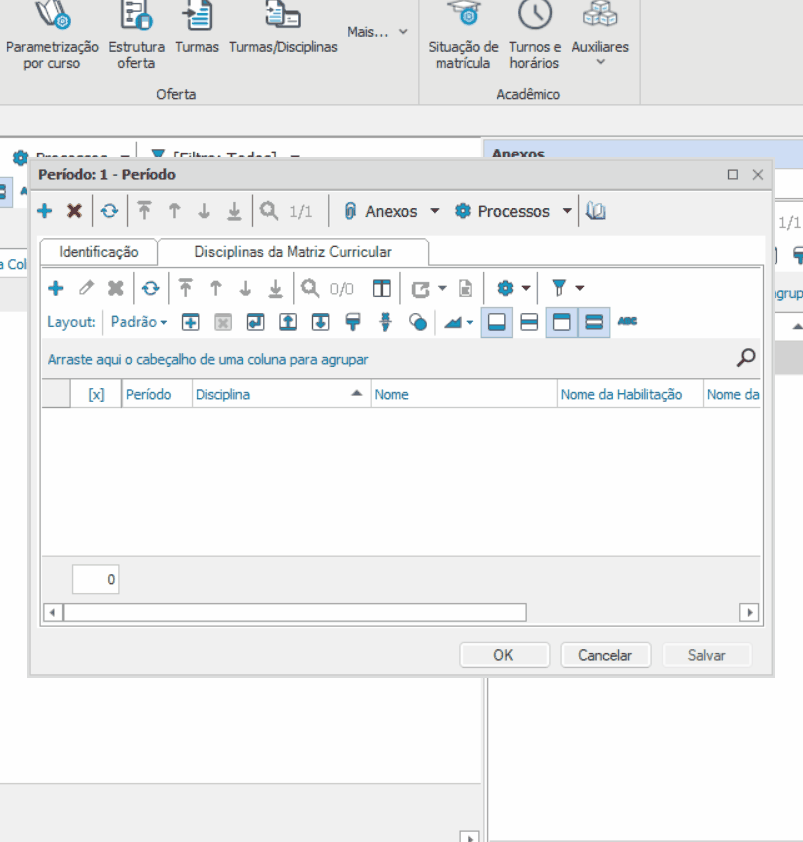The height and width of the screenshot is (842, 803).
Task: Toggle the filter row view button
Action: [594, 322]
